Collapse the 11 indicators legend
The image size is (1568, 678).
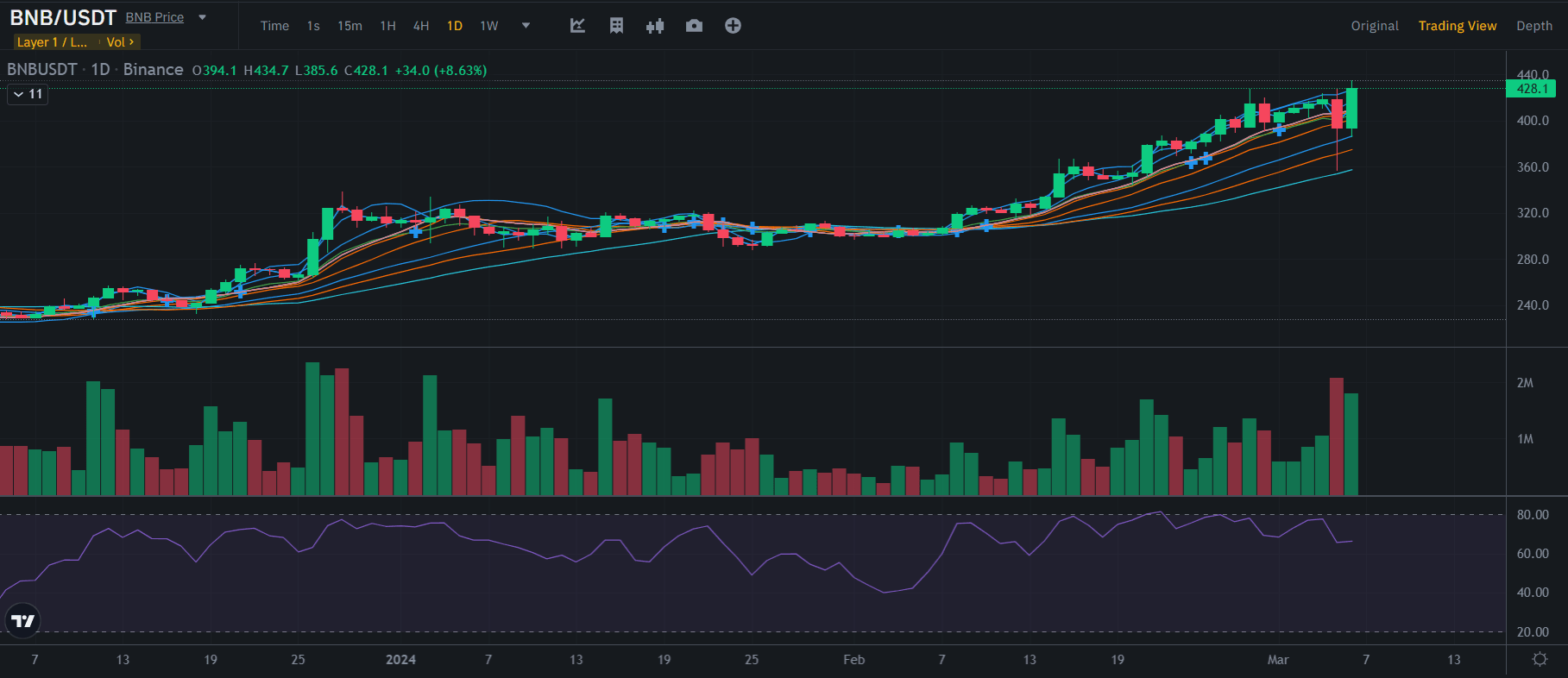(28, 94)
